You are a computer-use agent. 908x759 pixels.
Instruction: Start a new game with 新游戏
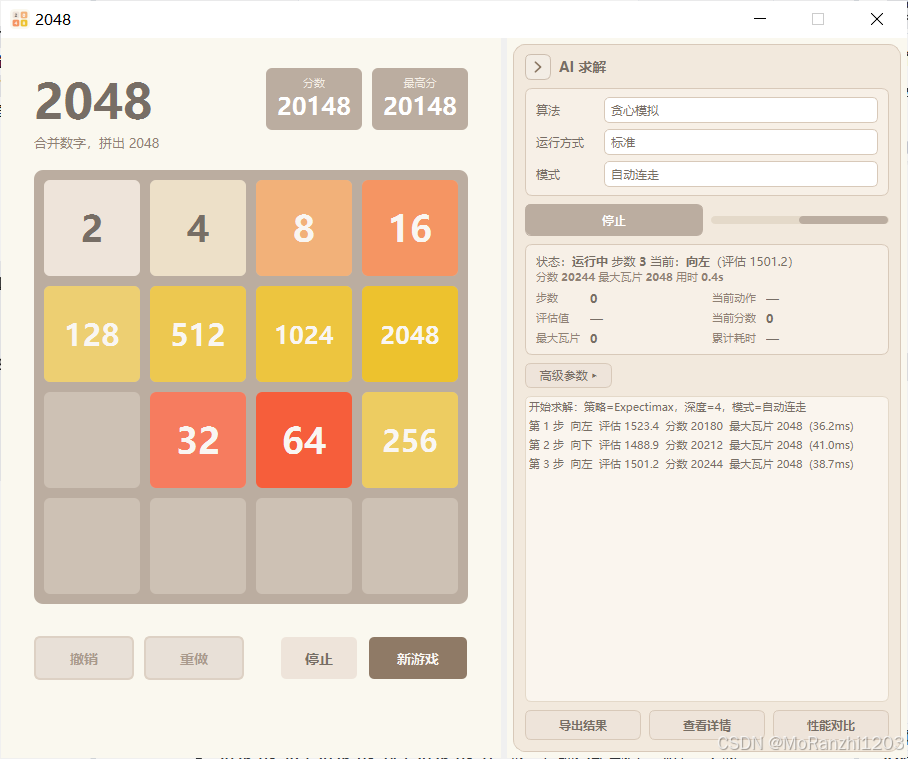click(418, 658)
